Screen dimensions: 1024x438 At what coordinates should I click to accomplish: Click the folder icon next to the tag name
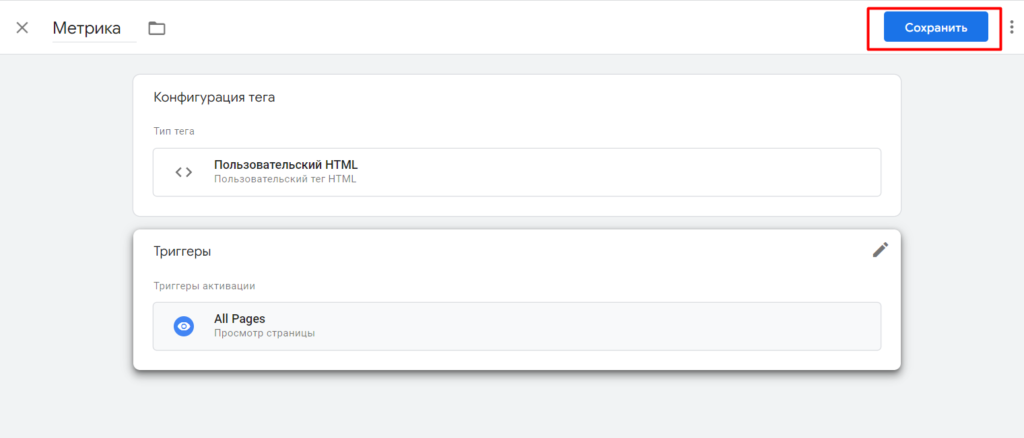pos(156,28)
